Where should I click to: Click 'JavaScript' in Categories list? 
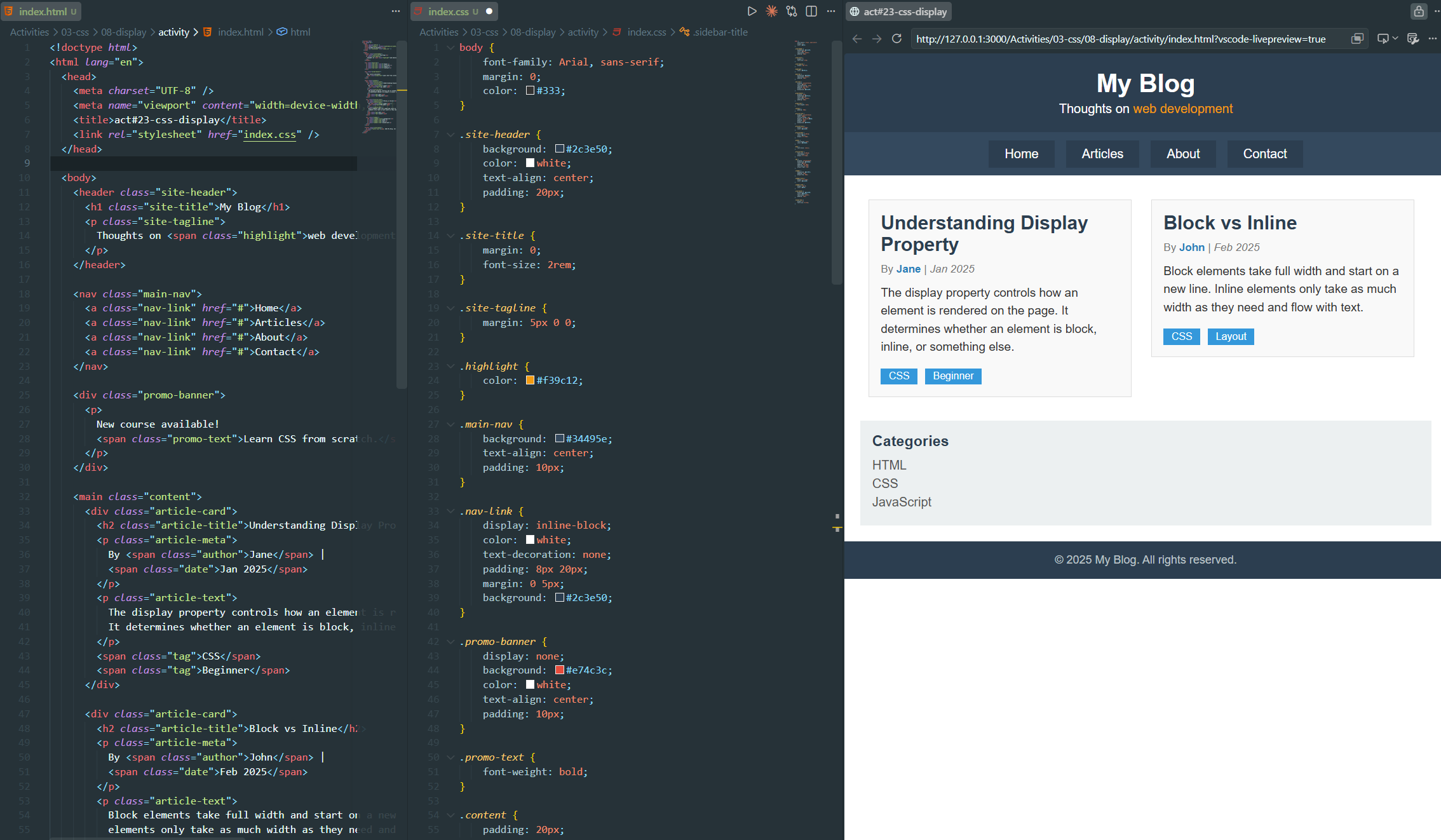click(902, 502)
